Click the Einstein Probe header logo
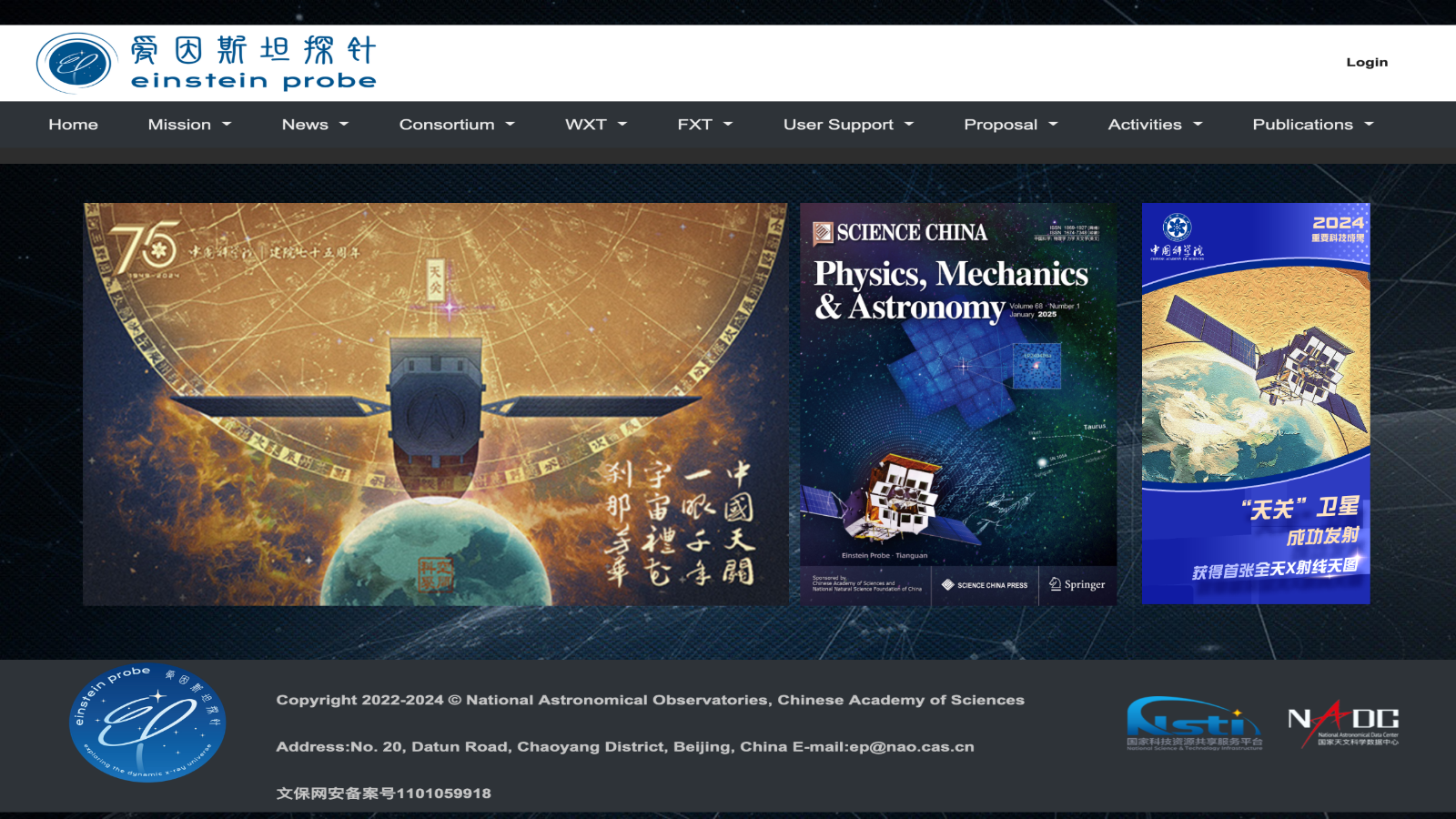Image resolution: width=1456 pixels, height=819 pixels. point(207,64)
